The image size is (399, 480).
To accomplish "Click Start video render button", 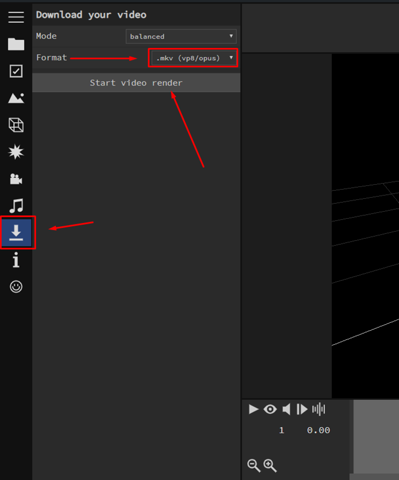I will coord(136,83).
